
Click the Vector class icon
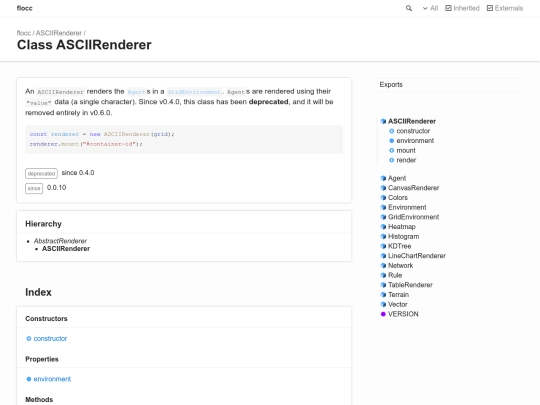tap(383, 304)
